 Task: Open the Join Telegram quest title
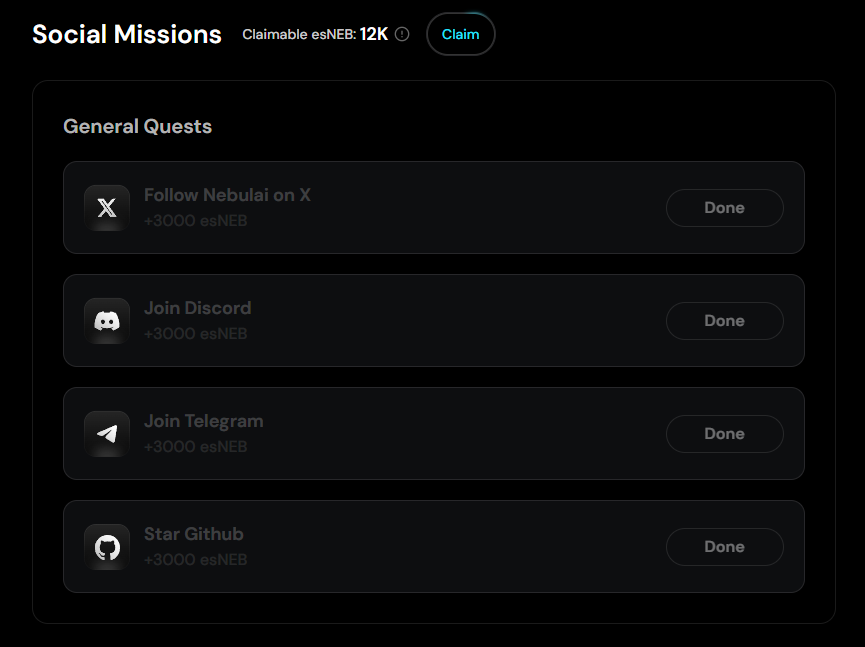tap(203, 421)
